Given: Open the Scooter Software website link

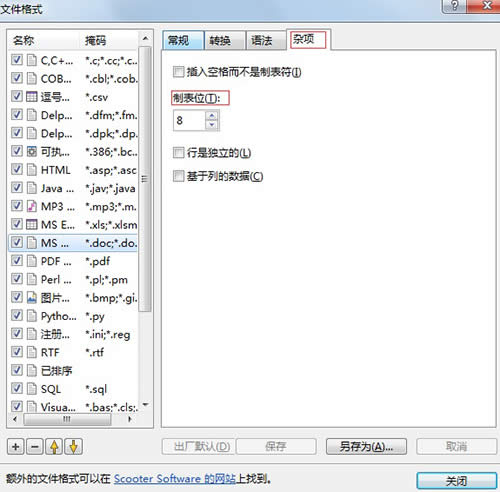Looking at the screenshot, I should [175, 479].
